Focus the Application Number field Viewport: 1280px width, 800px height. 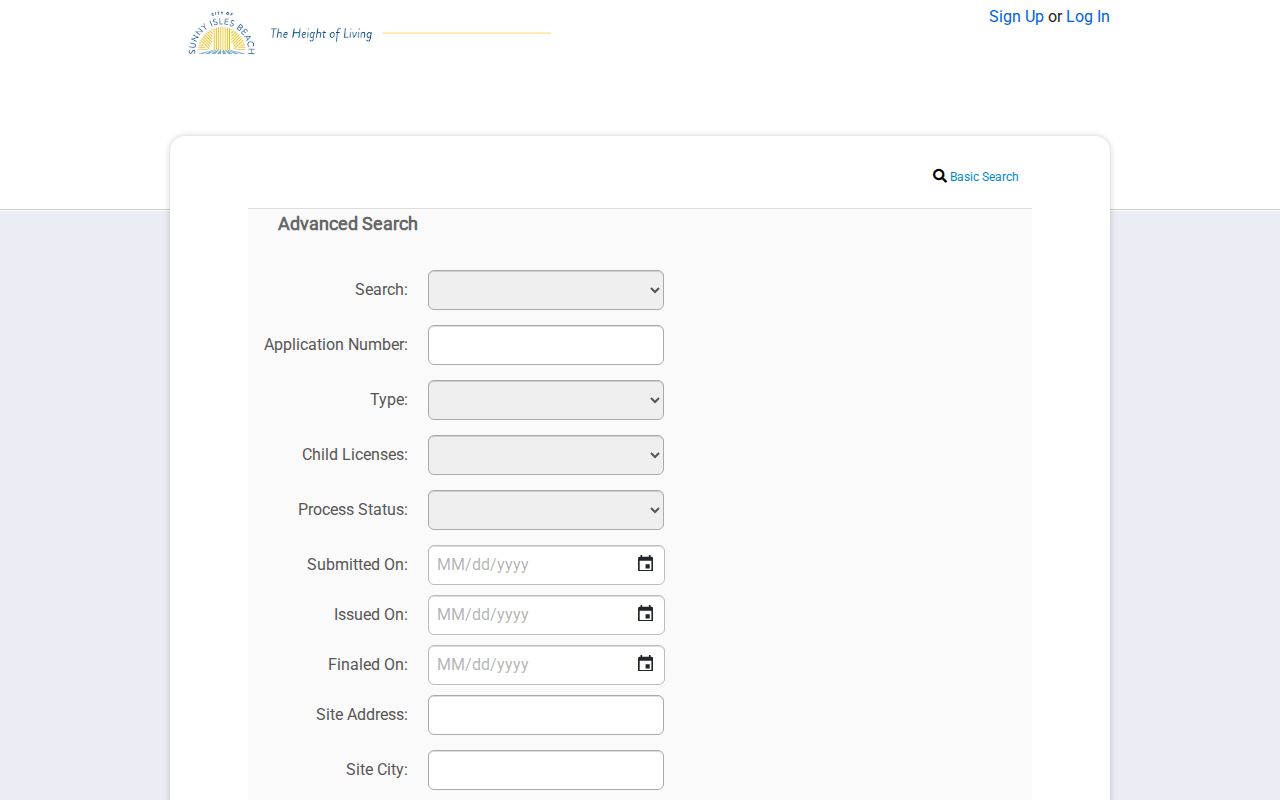[x=546, y=345]
